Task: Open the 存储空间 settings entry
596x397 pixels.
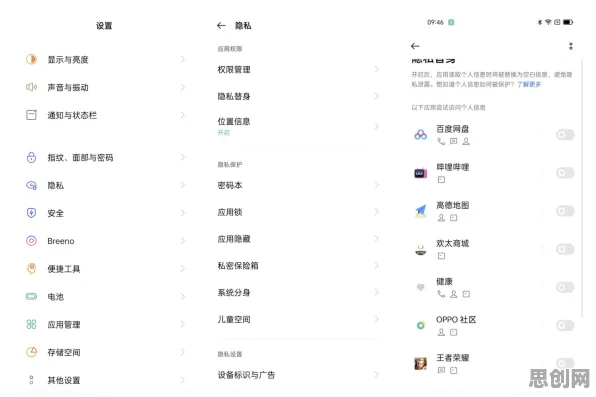Action: 106,352
